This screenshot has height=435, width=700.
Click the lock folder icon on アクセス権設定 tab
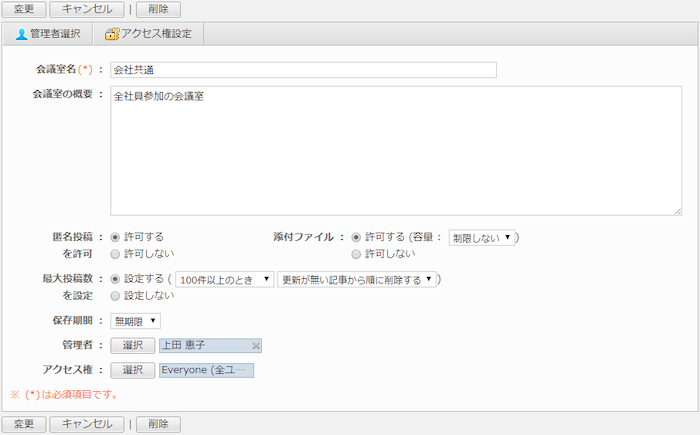(x=111, y=34)
